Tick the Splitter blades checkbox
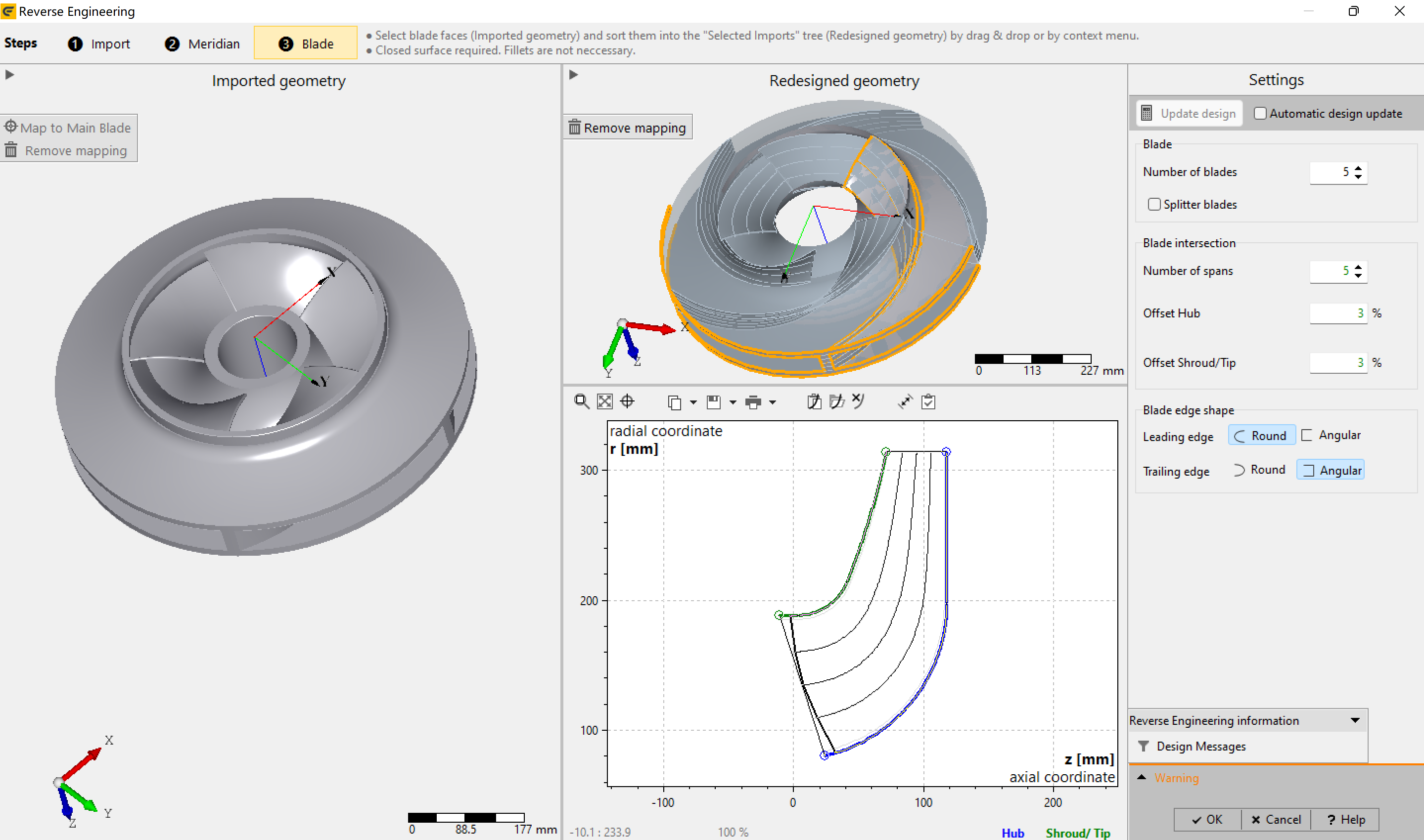This screenshot has height=840, width=1424. [1154, 204]
